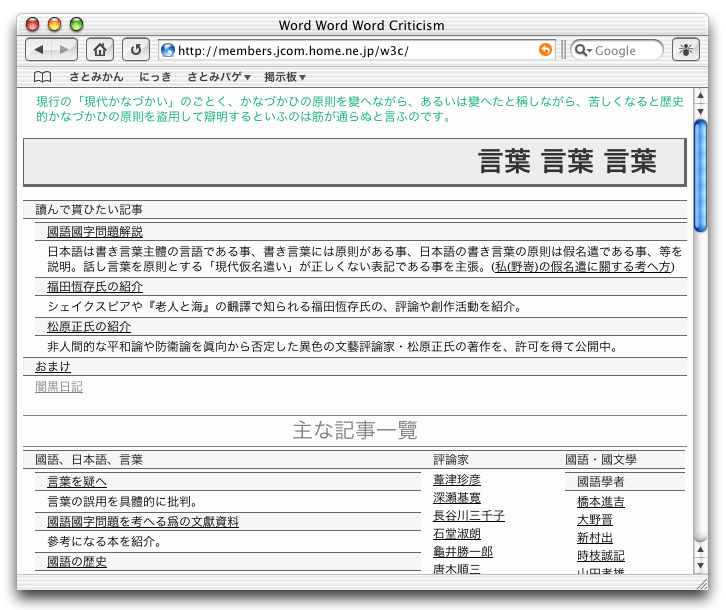The image size is (726, 610).
Task: Open the Google search magnifier dropdown
Action: (x=583, y=50)
